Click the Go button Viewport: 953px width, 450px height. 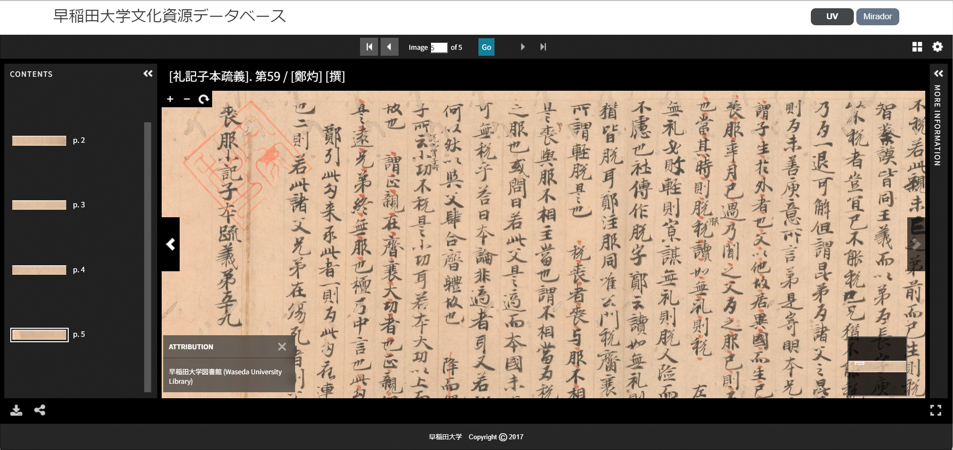coord(486,47)
